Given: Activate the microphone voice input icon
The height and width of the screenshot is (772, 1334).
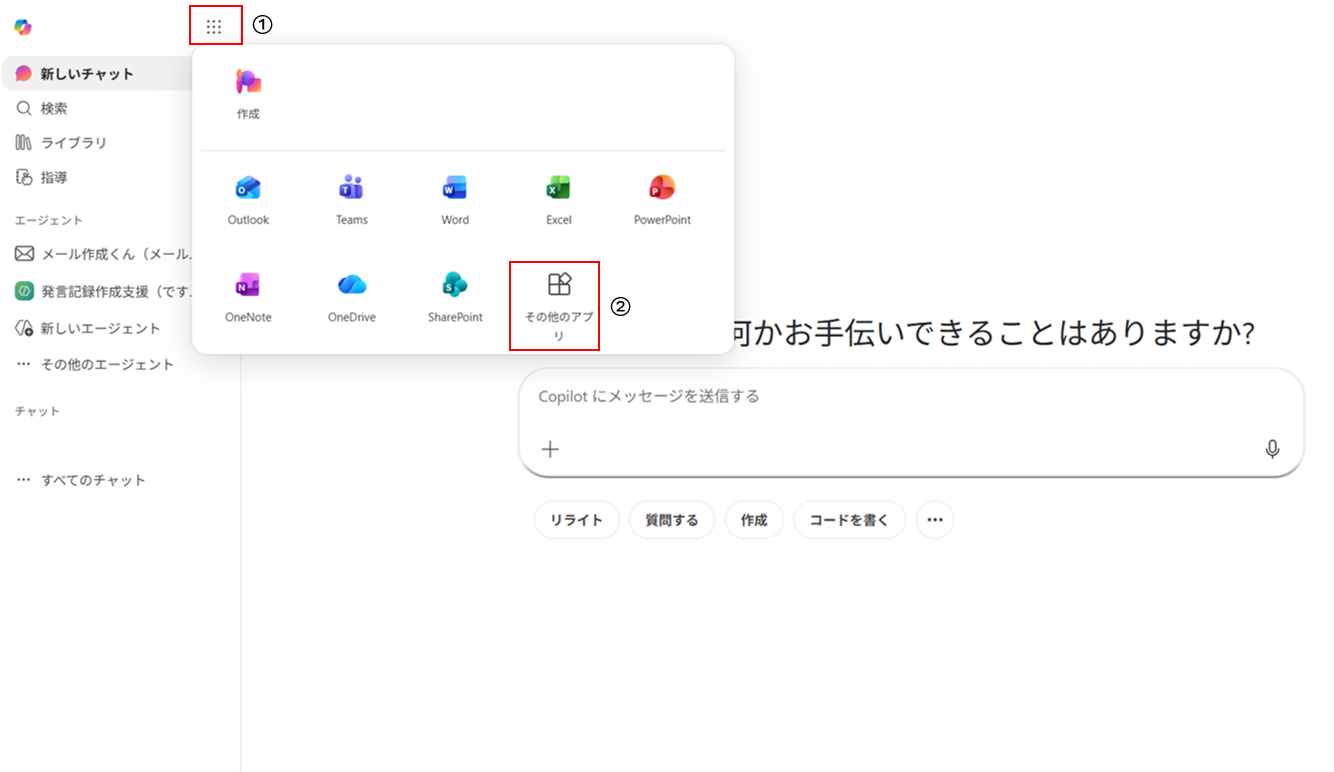Looking at the screenshot, I should click(x=1272, y=449).
